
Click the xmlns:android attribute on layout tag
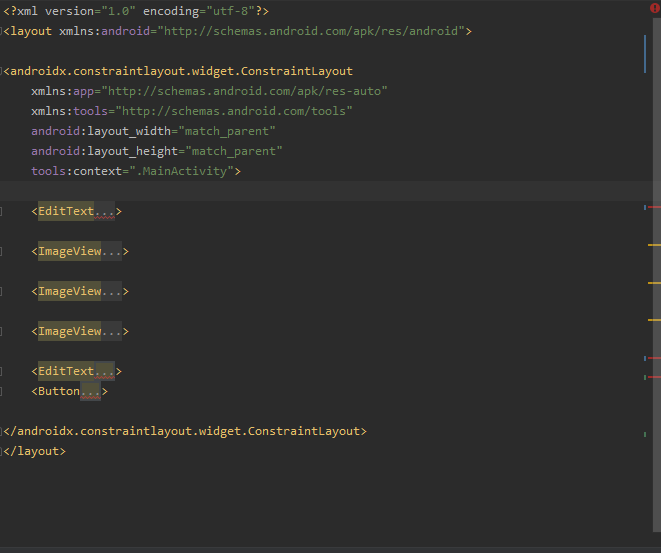point(105,31)
